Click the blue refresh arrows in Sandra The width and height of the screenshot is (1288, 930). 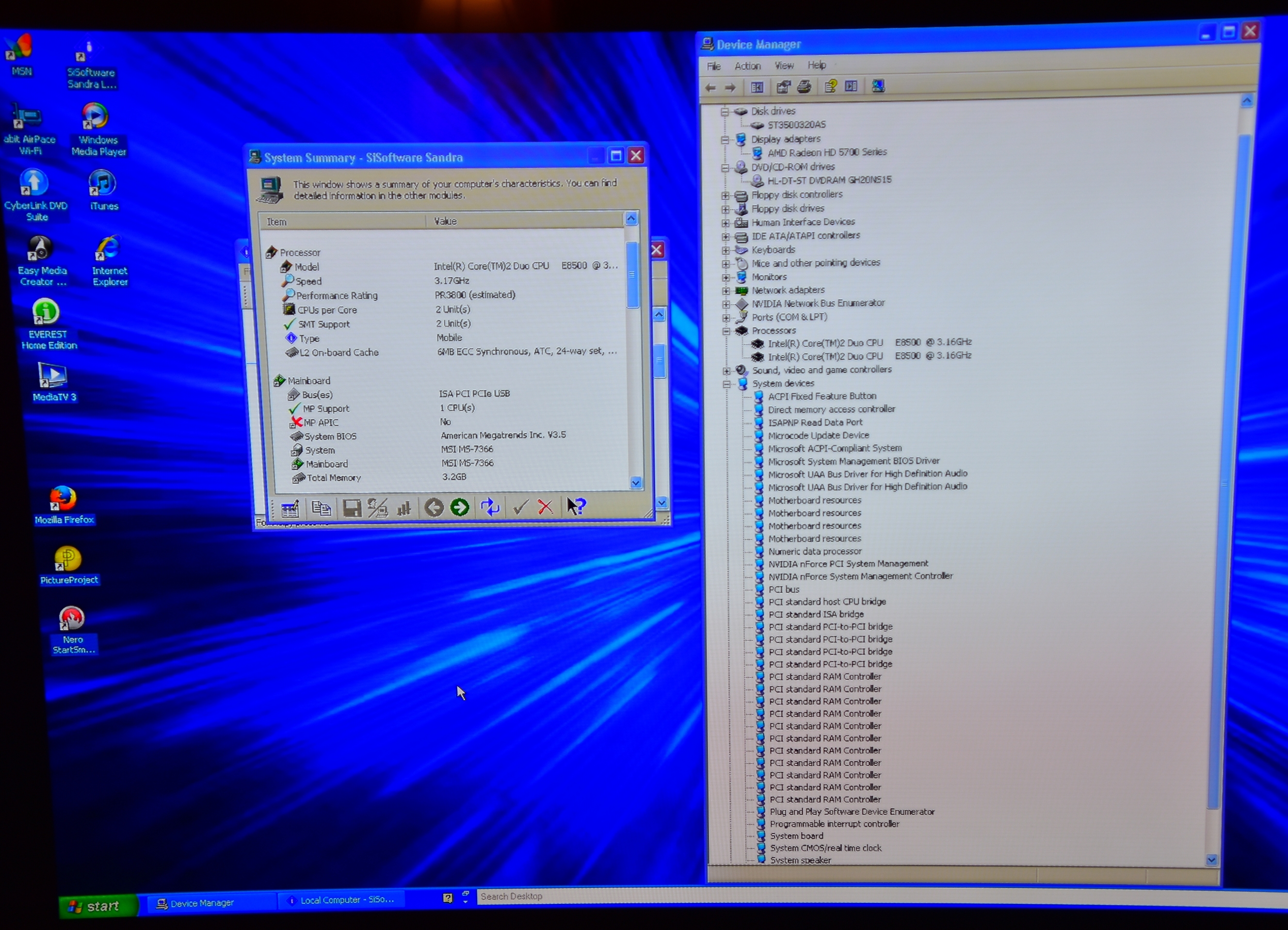point(489,506)
